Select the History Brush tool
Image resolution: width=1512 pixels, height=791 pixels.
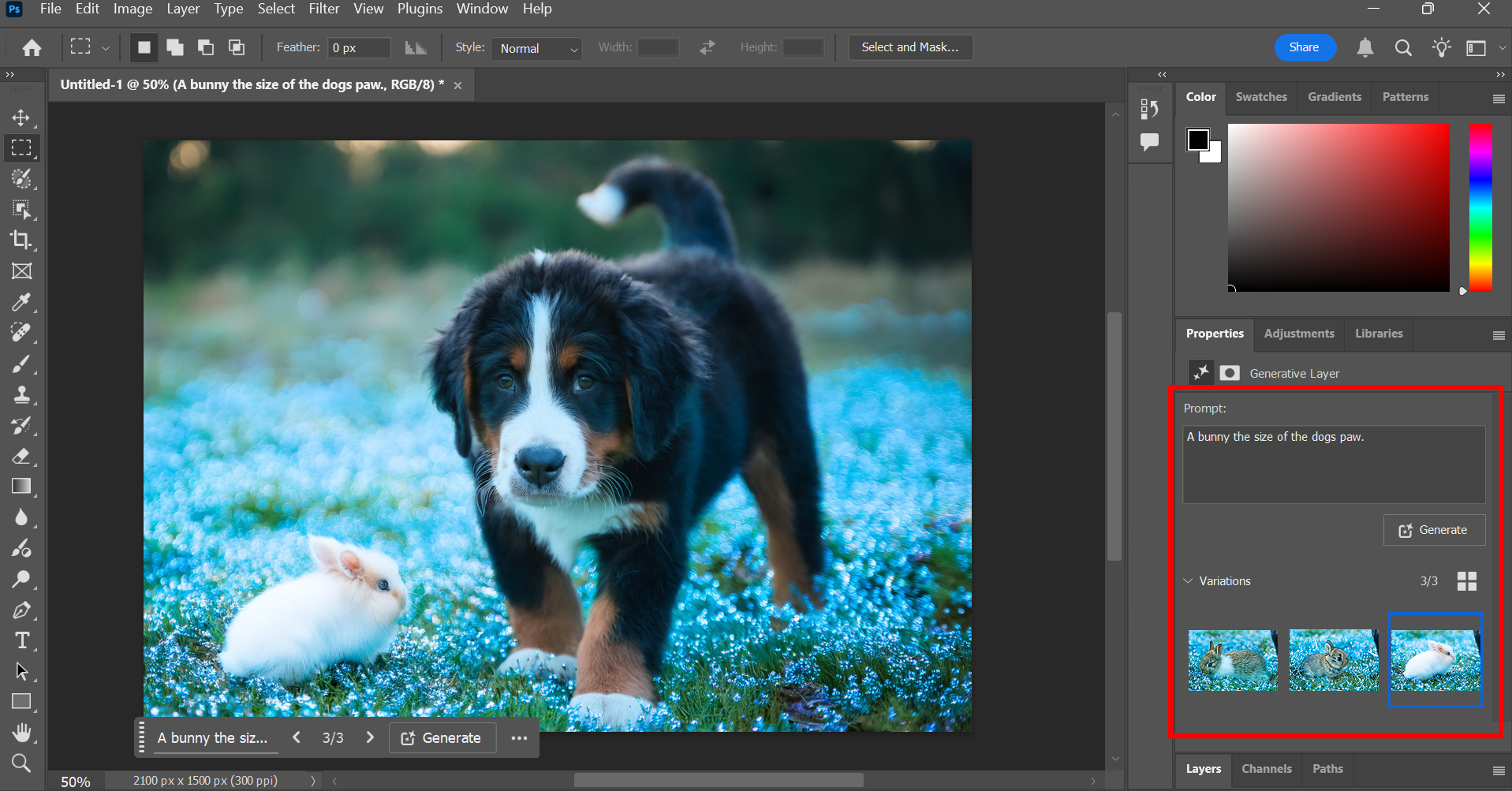pyautogui.click(x=21, y=426)
